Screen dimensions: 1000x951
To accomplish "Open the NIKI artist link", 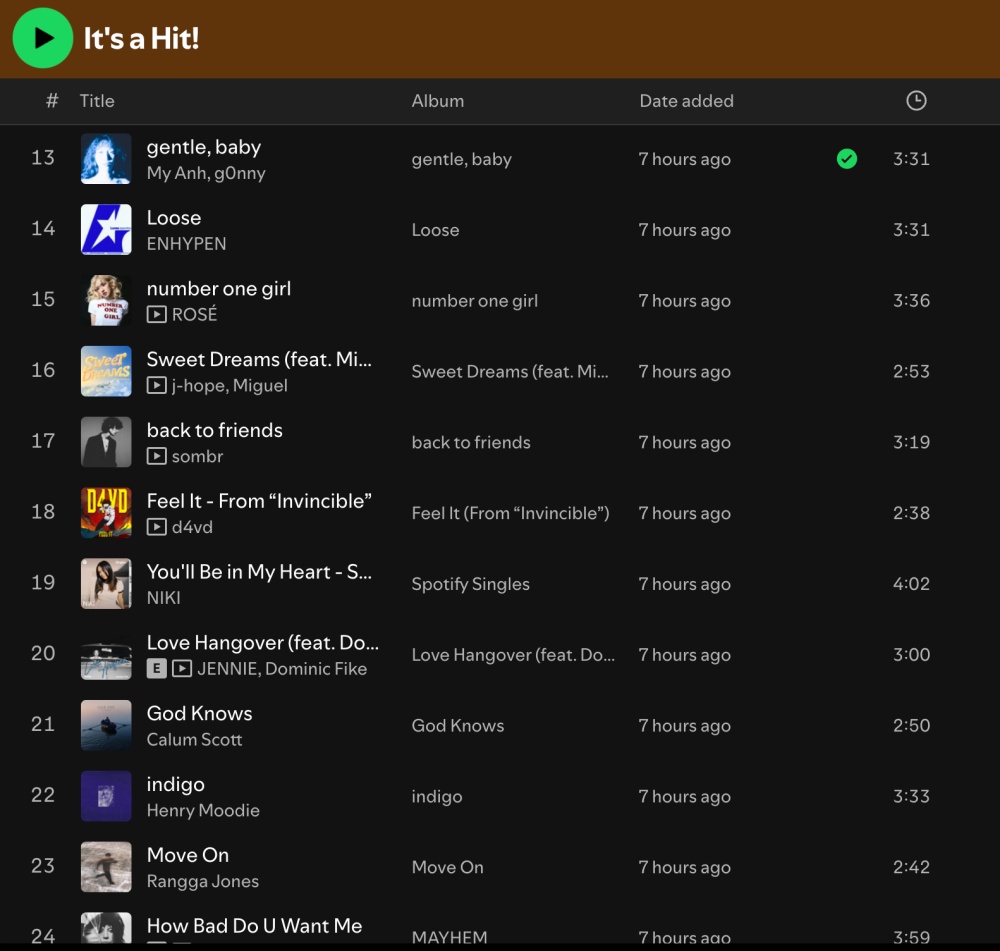I will click(163, 598).
